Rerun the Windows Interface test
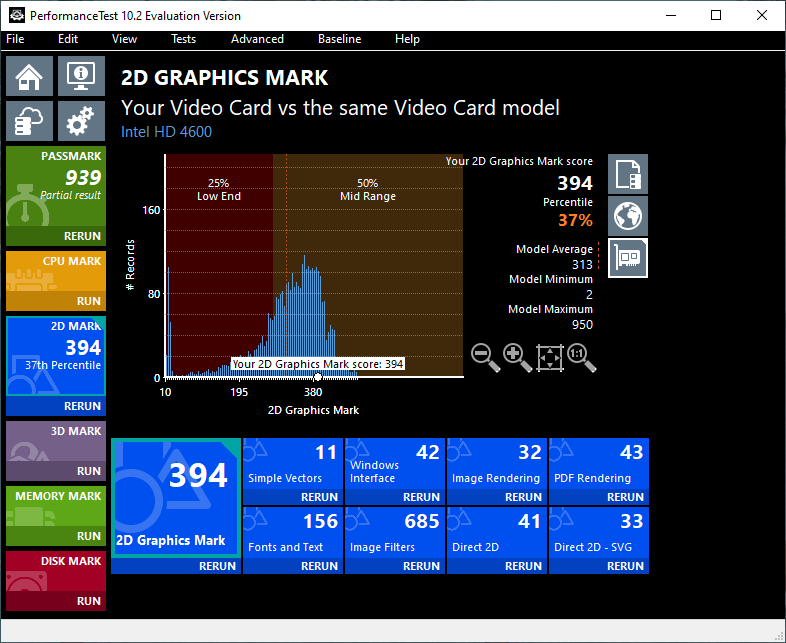 tap(395, 497)
